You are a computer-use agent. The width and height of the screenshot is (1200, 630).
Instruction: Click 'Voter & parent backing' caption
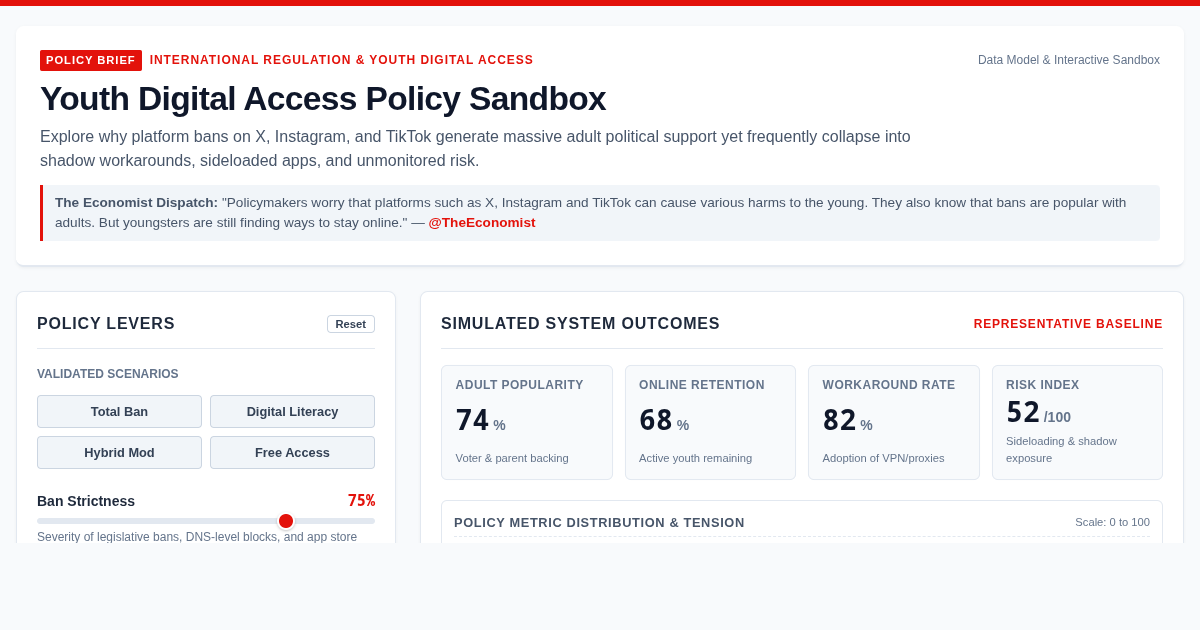(512, 458)
